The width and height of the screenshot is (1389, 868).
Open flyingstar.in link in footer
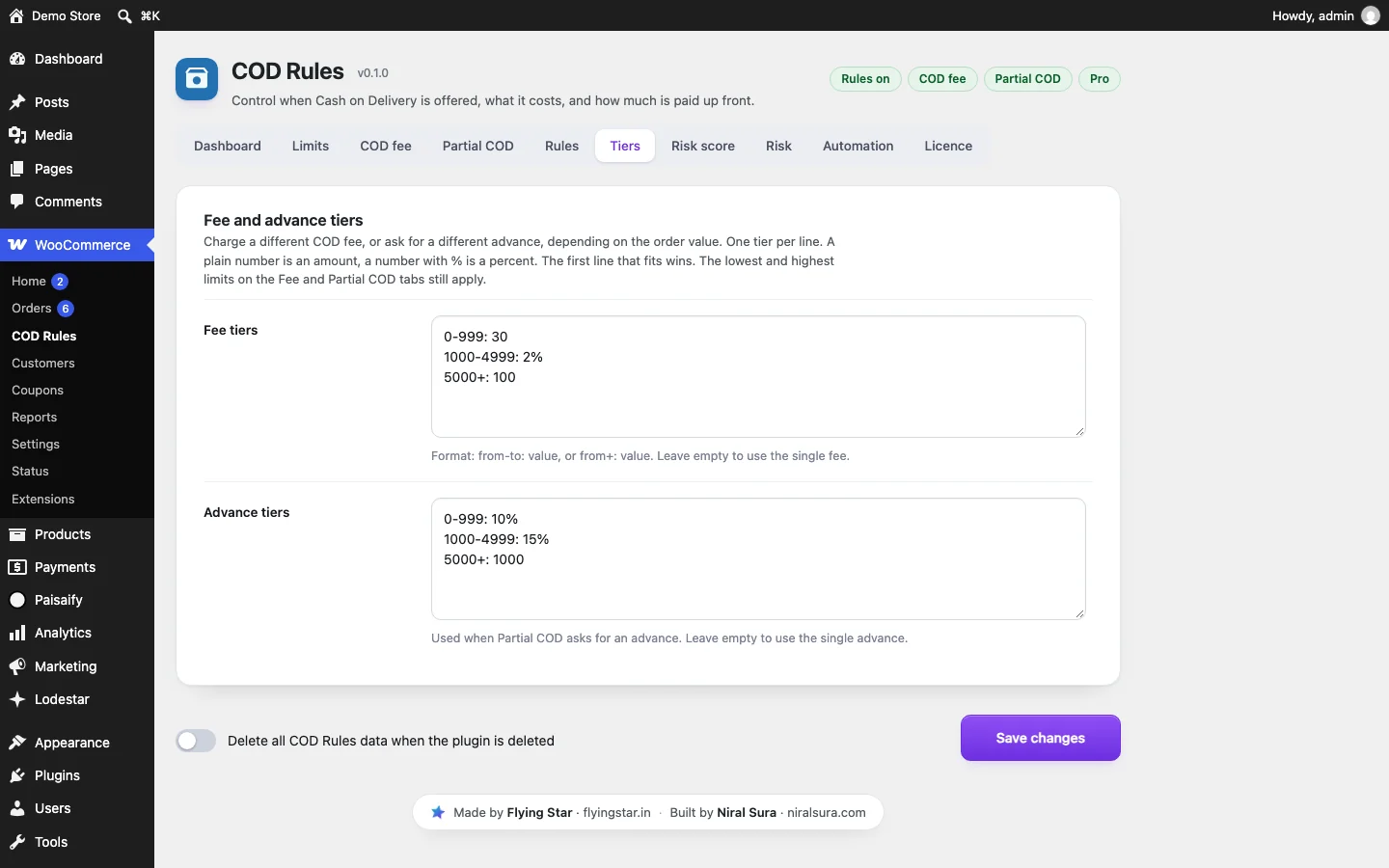617,812
